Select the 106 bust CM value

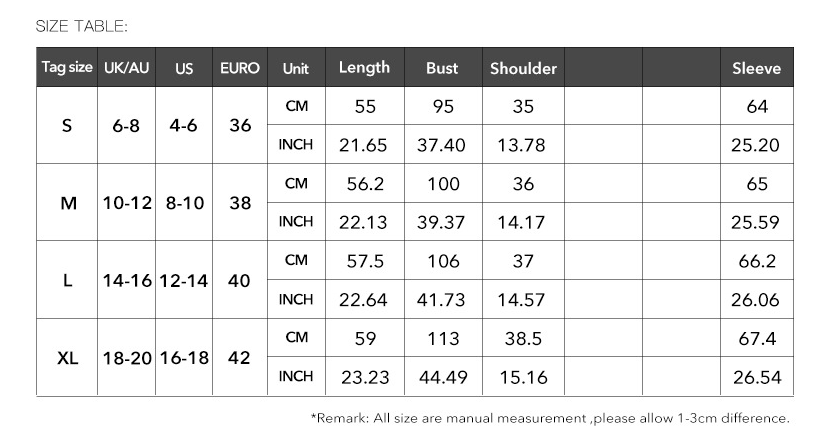(x=443, y=261)
